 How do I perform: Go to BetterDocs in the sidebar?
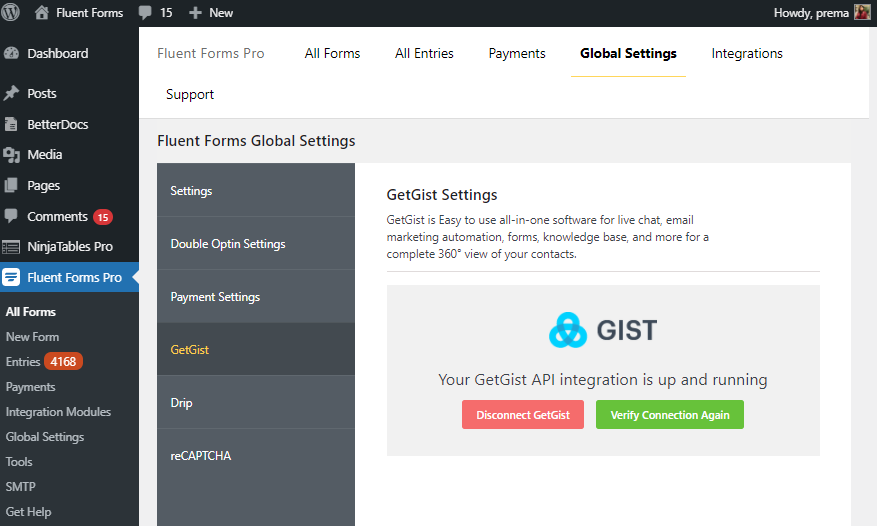coord(69,124)
